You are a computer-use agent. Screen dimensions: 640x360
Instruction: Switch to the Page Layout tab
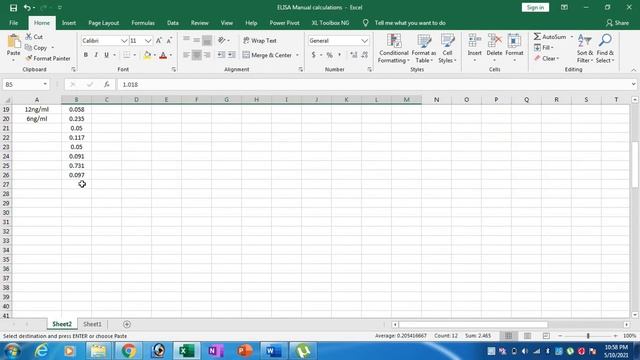click(x=104, y=23)
